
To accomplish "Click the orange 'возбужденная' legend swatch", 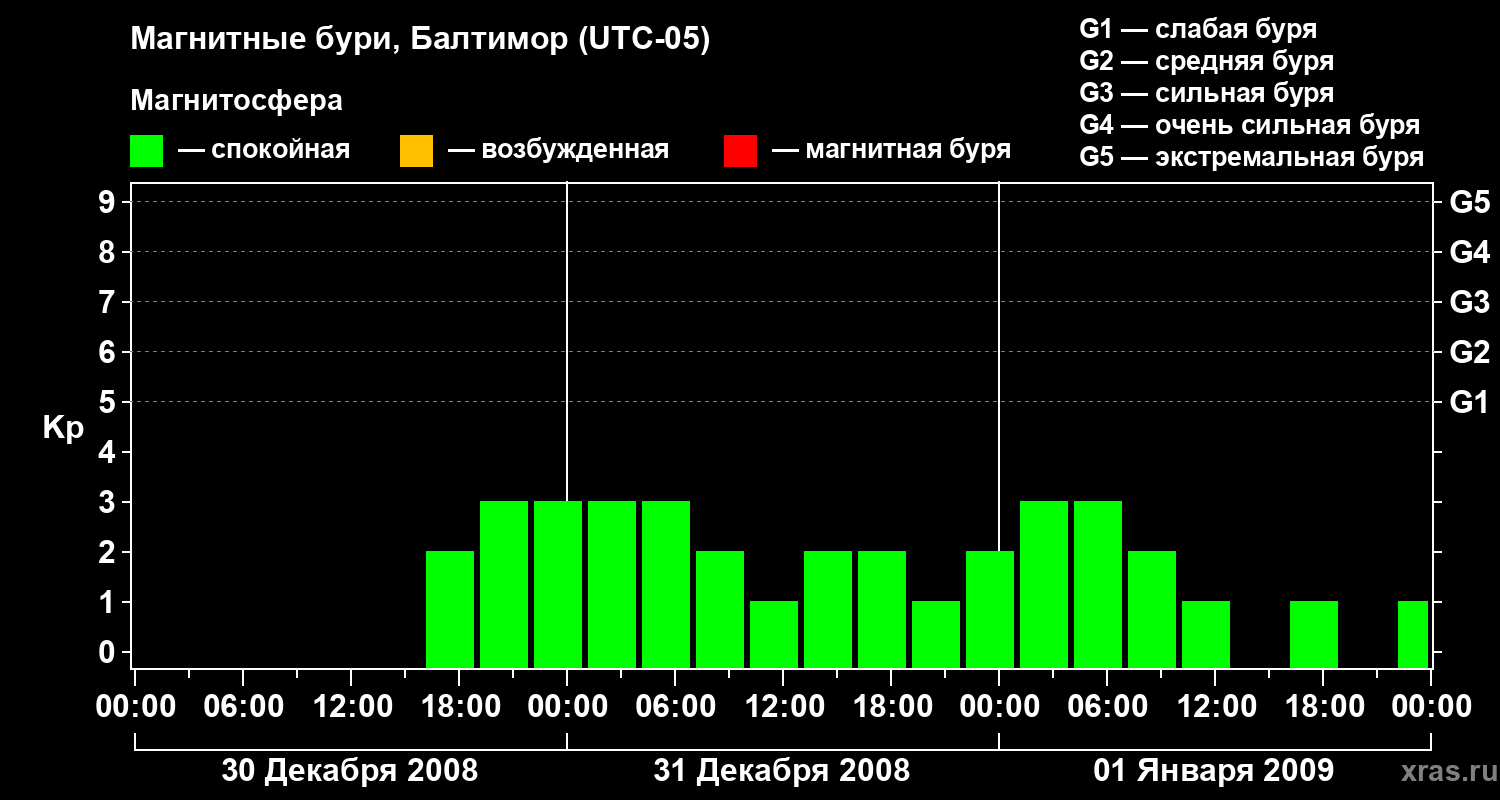I will 416,151.
